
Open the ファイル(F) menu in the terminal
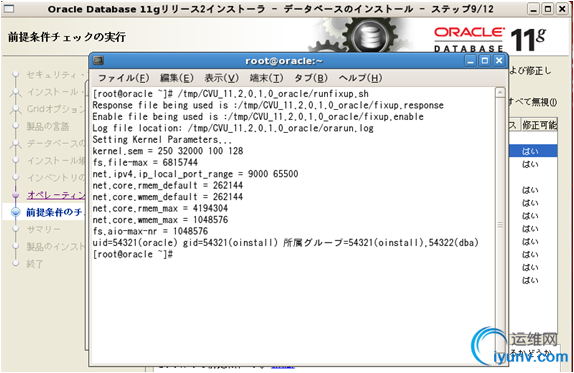coord(123,78)
